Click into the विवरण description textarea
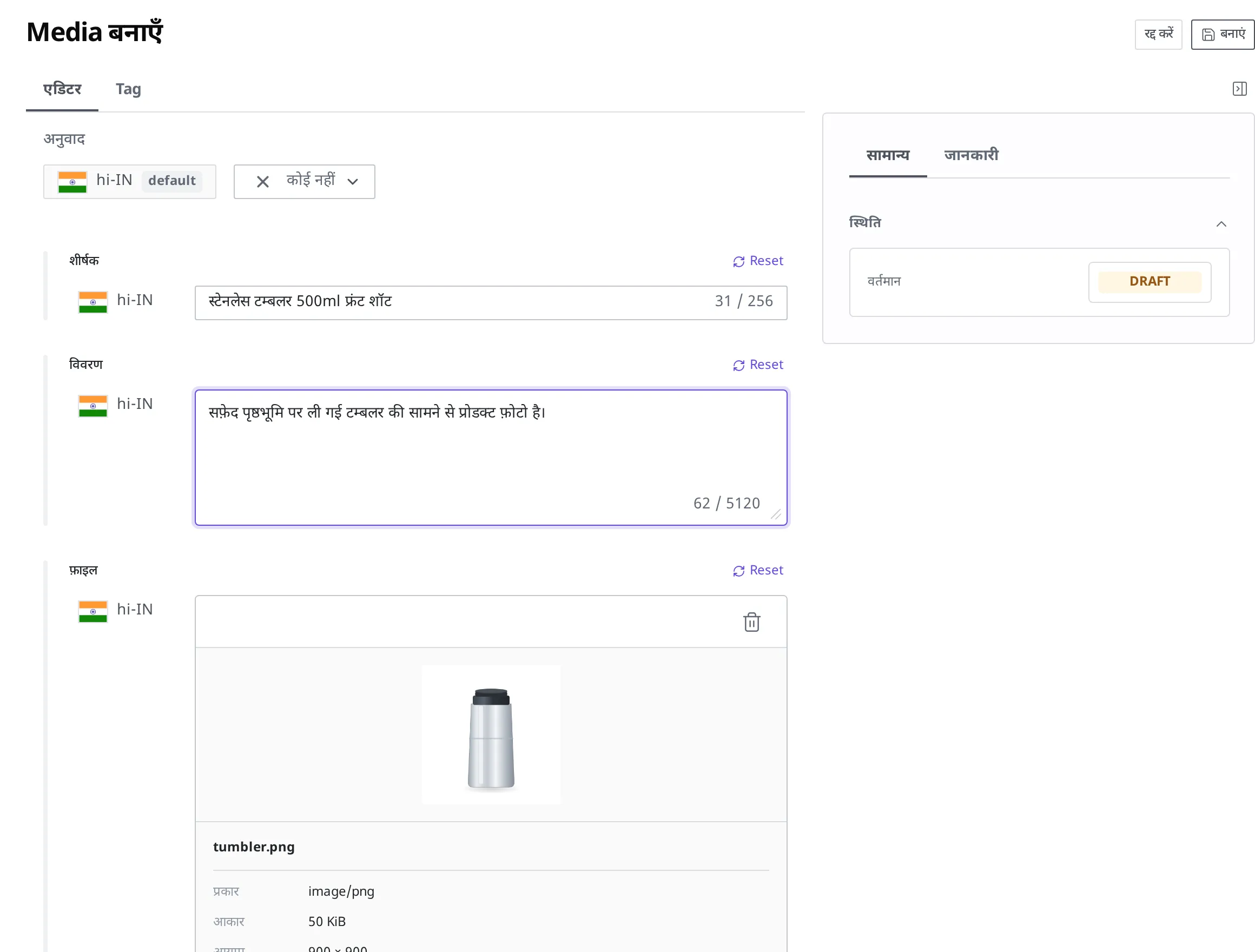Image resolution: width=1255 pixels, height=952 pixels. [x=490, y=457]
